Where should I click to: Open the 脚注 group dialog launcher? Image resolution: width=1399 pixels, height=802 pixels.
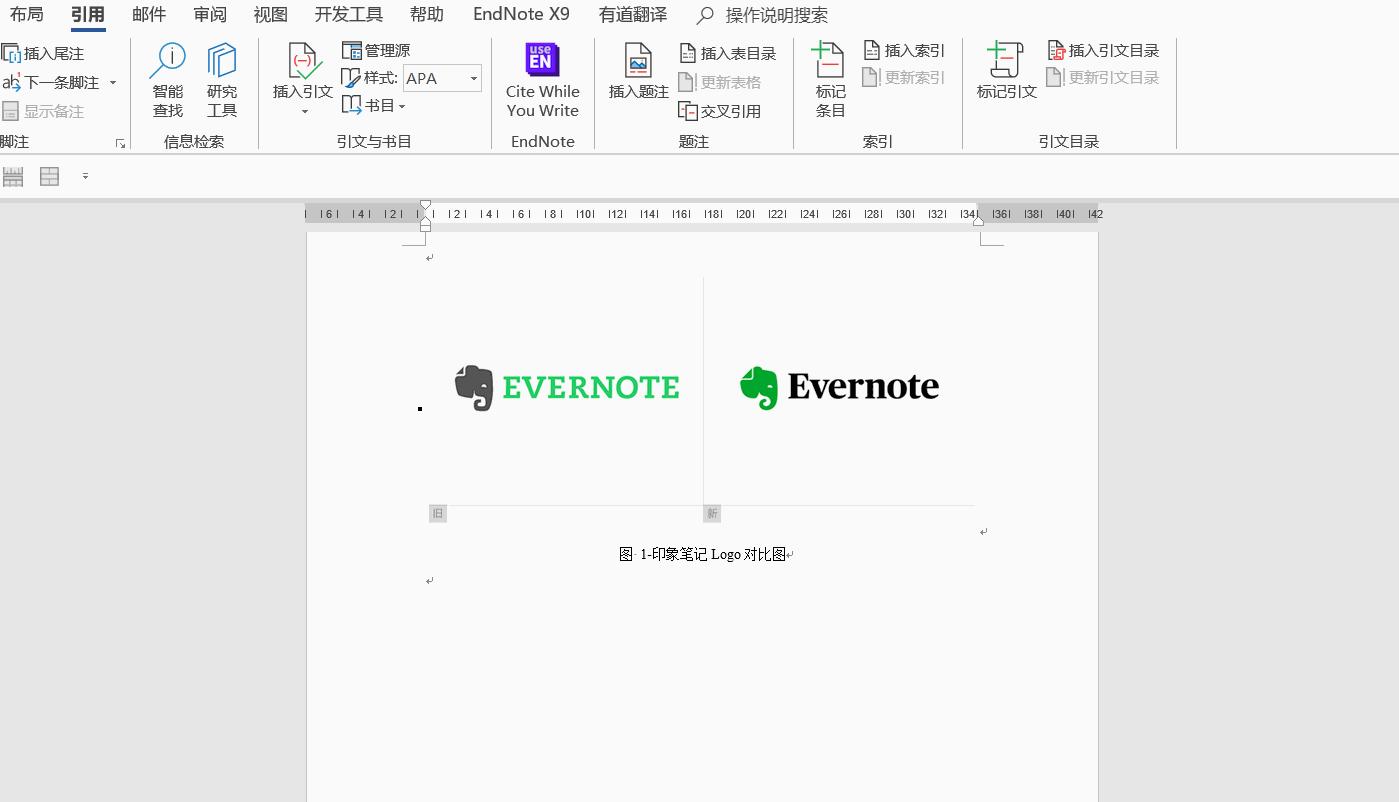(x=120, y=143)
